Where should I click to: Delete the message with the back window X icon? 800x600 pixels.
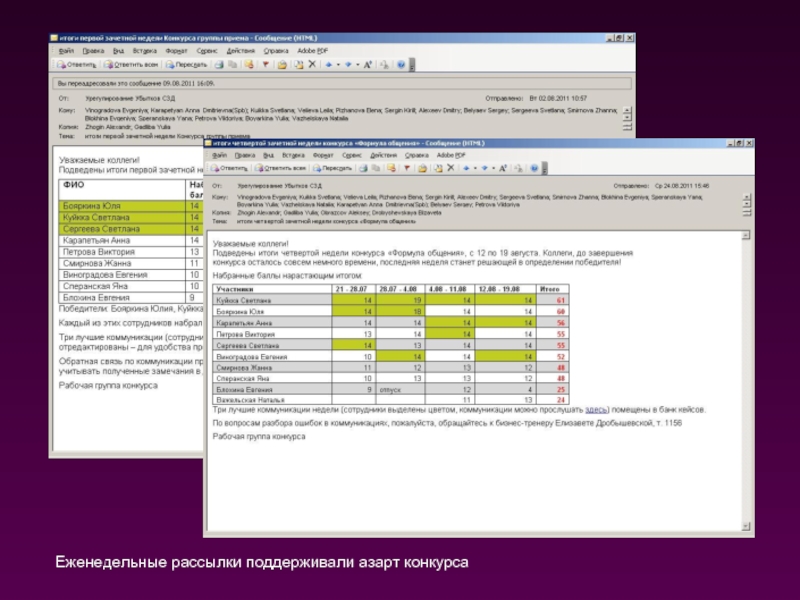312,64
